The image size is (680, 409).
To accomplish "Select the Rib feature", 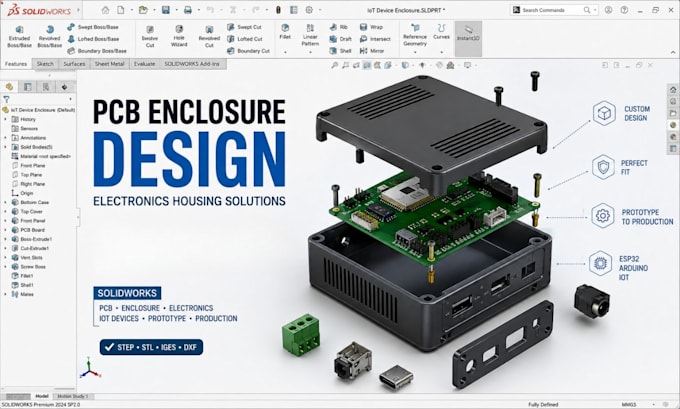I will coord(339,27).
